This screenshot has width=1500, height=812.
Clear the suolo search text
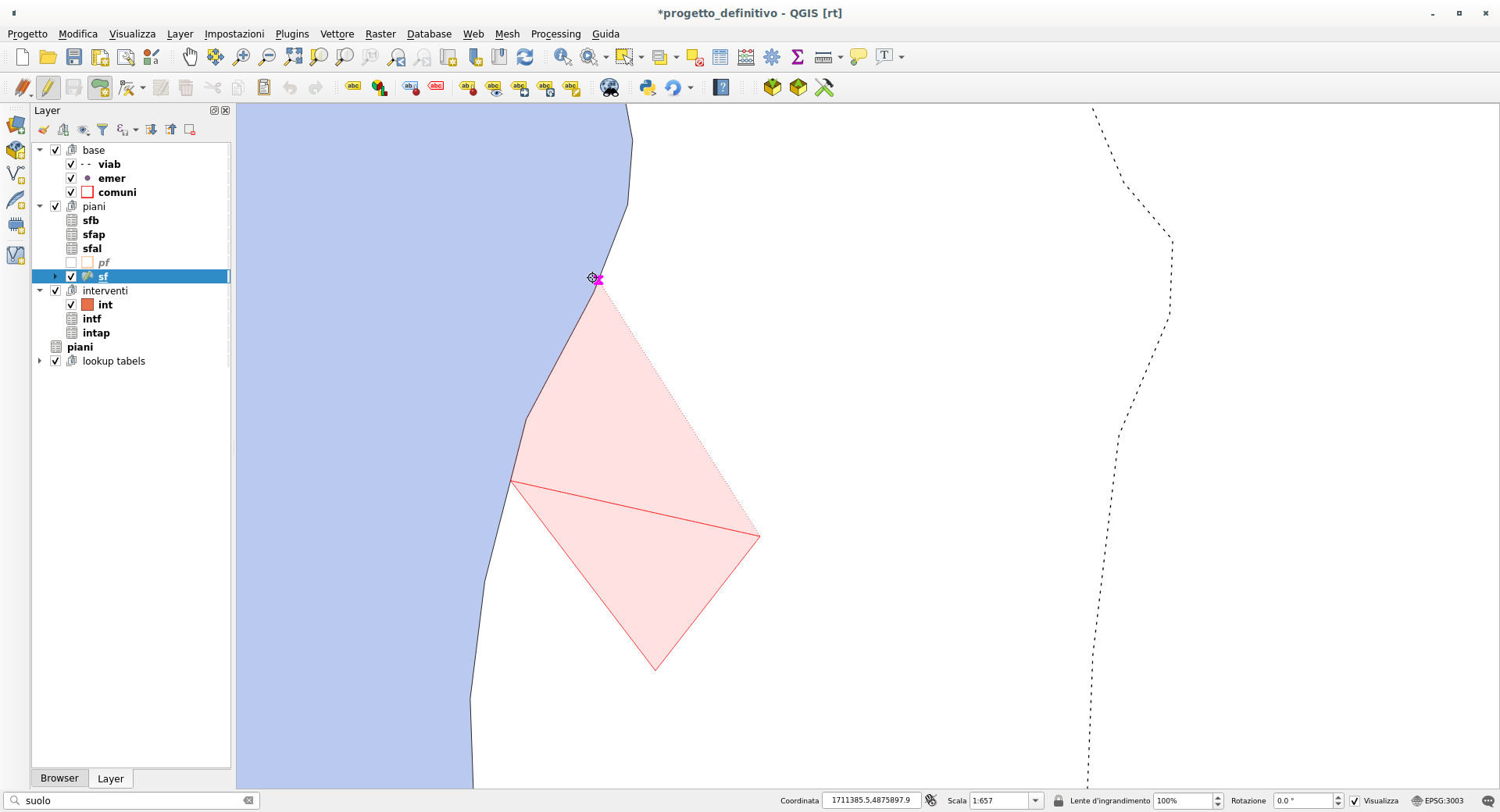click(248, 800)
